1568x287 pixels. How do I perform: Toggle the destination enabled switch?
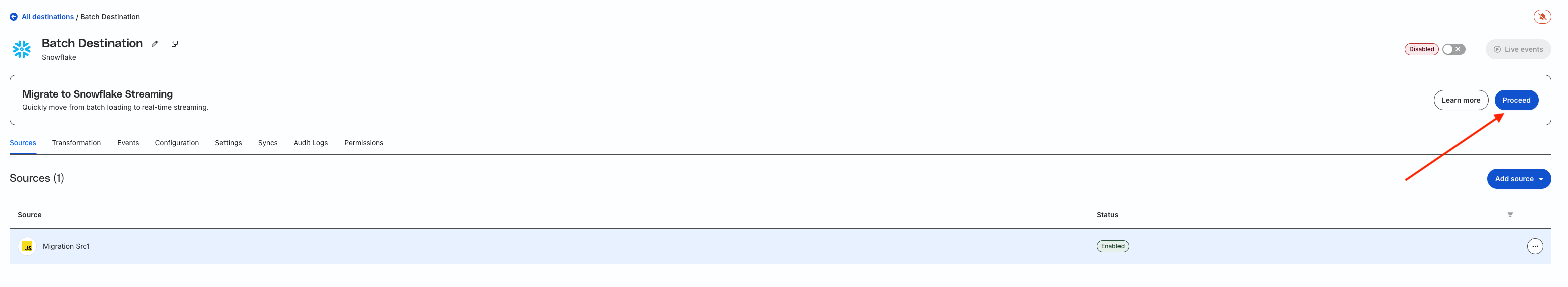pos(1453,49)
